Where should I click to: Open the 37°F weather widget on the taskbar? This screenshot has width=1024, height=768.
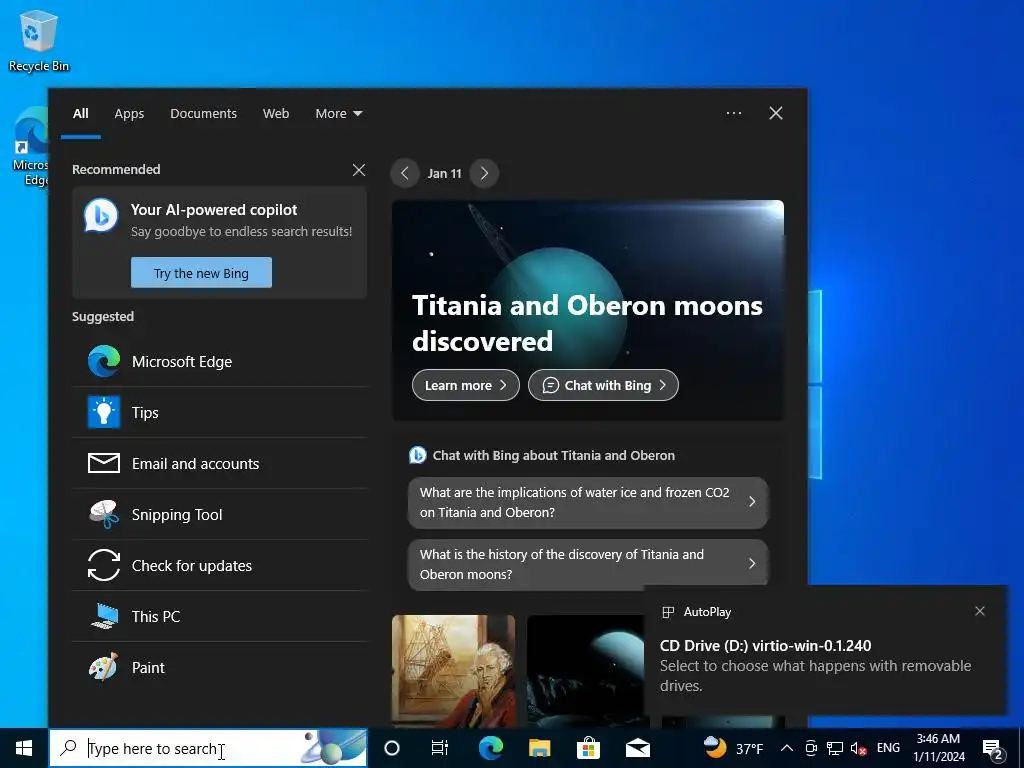coord(733,748)
